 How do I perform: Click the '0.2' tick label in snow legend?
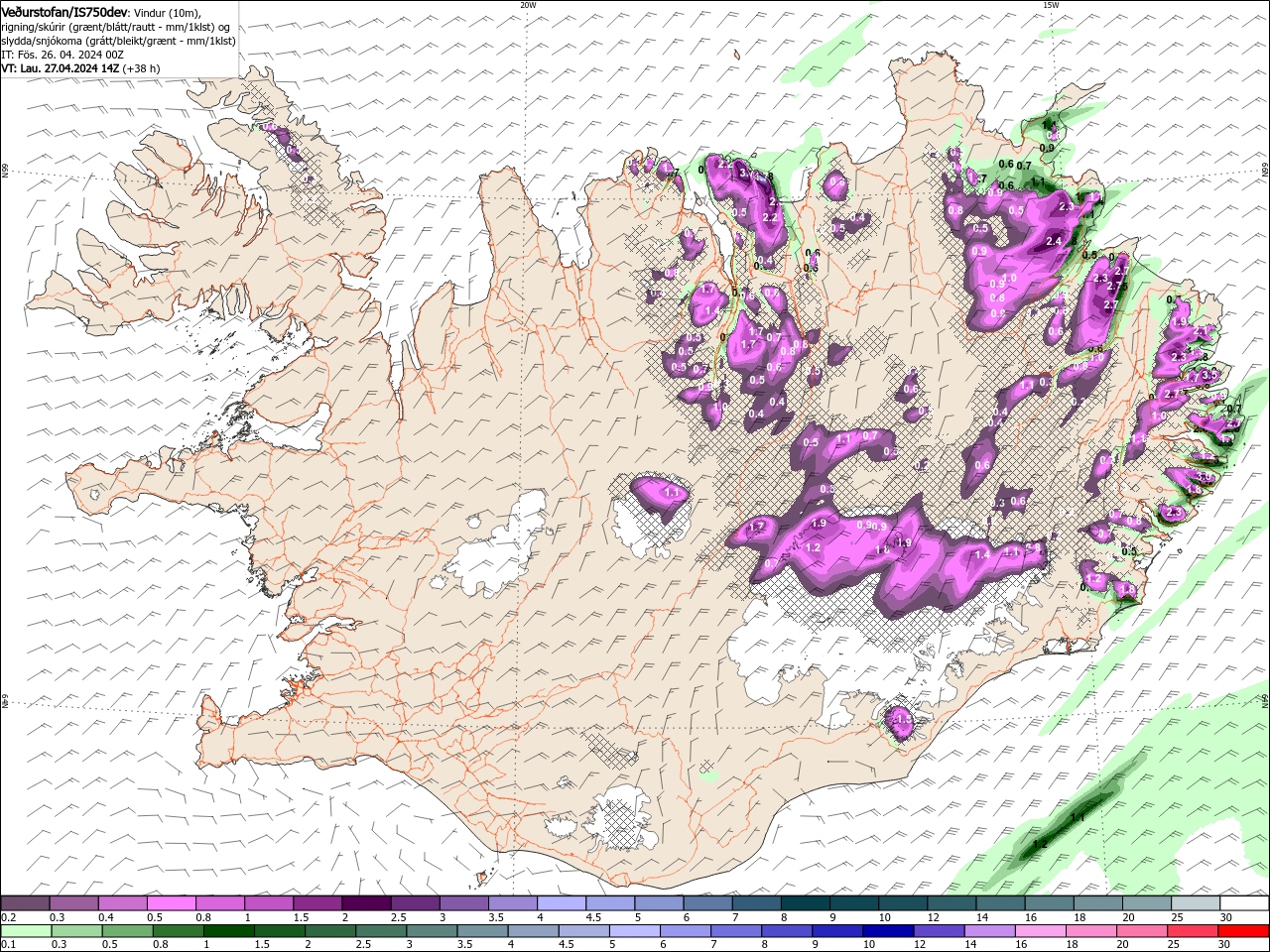point(8,918)
